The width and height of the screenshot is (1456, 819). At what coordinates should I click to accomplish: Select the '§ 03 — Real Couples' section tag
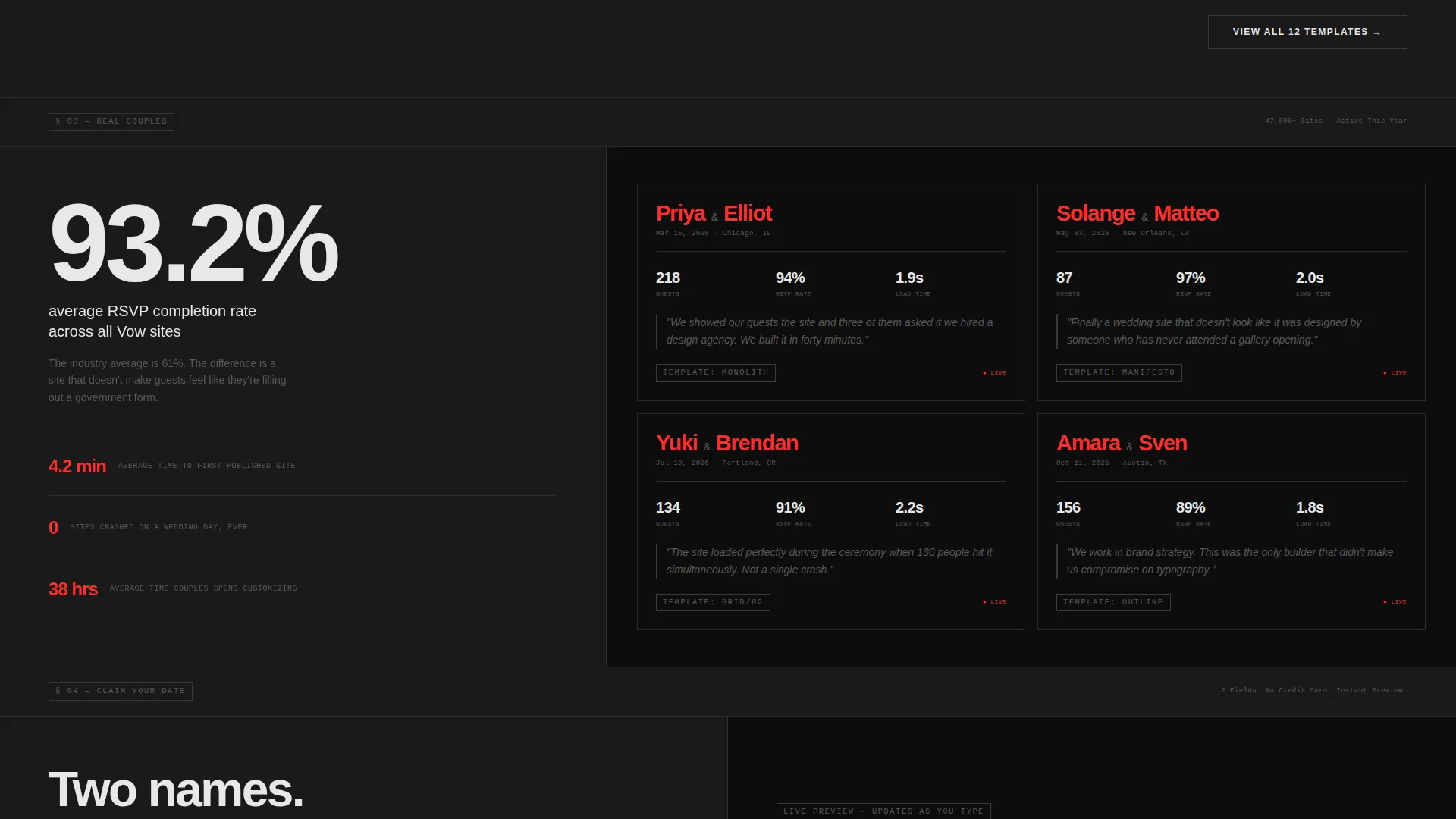[x=111, y=121]
